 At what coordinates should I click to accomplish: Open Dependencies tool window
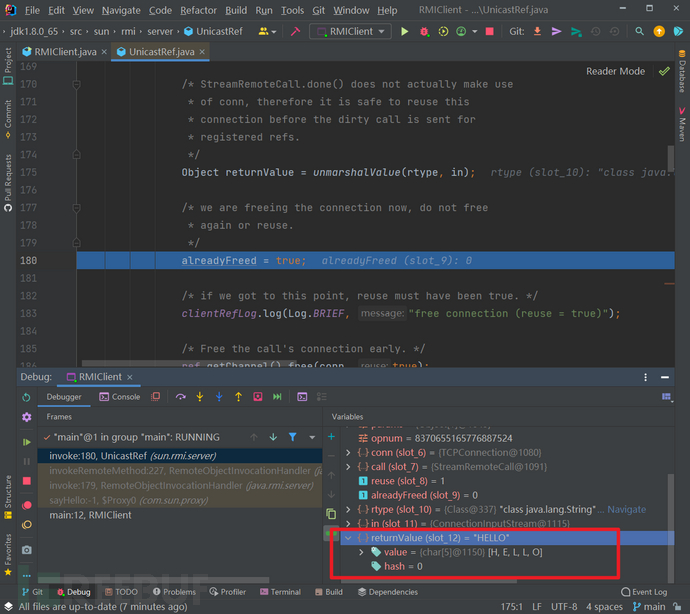[x=388, y=592]
